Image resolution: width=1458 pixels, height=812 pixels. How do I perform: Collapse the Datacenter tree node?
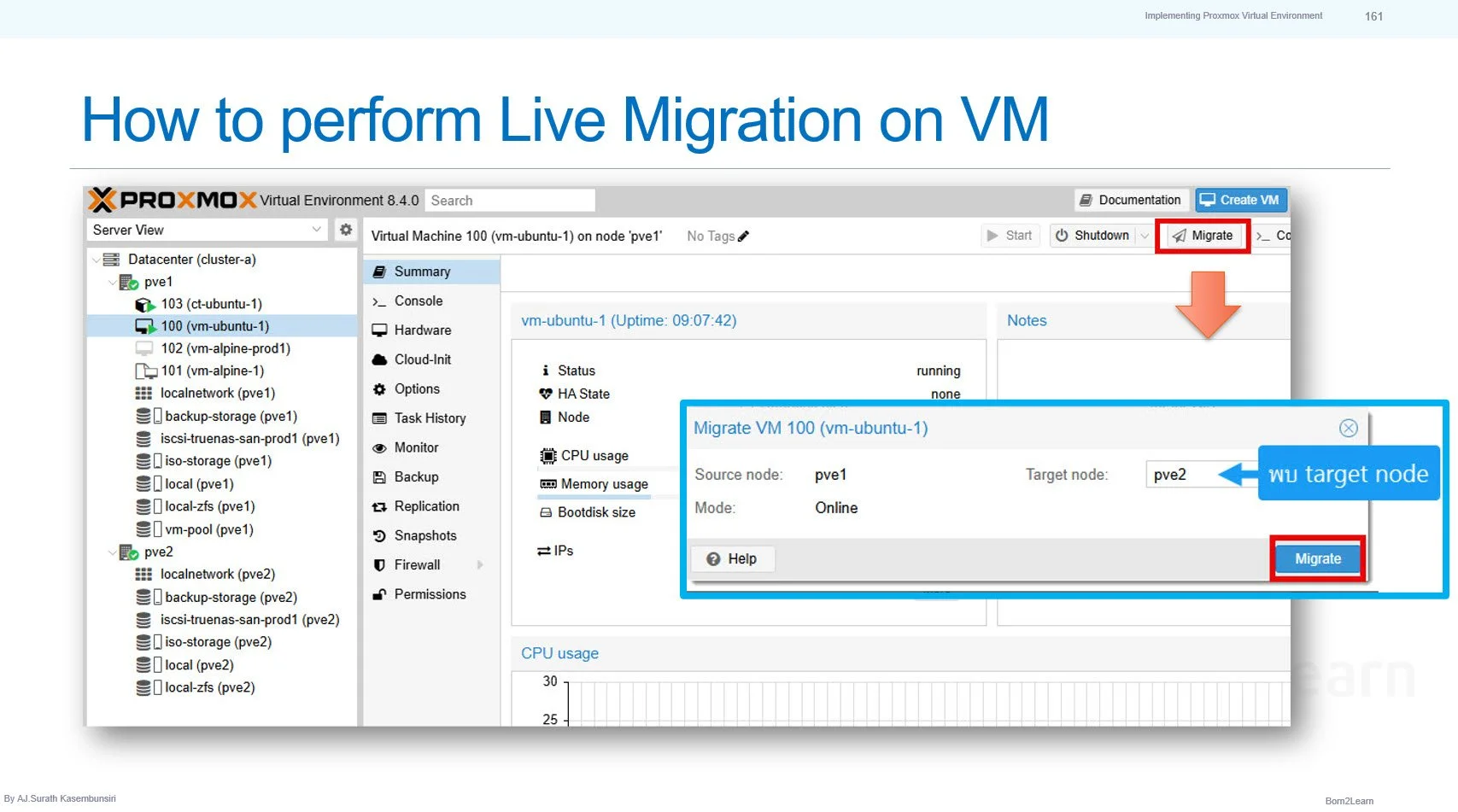(x=96, y=260)
